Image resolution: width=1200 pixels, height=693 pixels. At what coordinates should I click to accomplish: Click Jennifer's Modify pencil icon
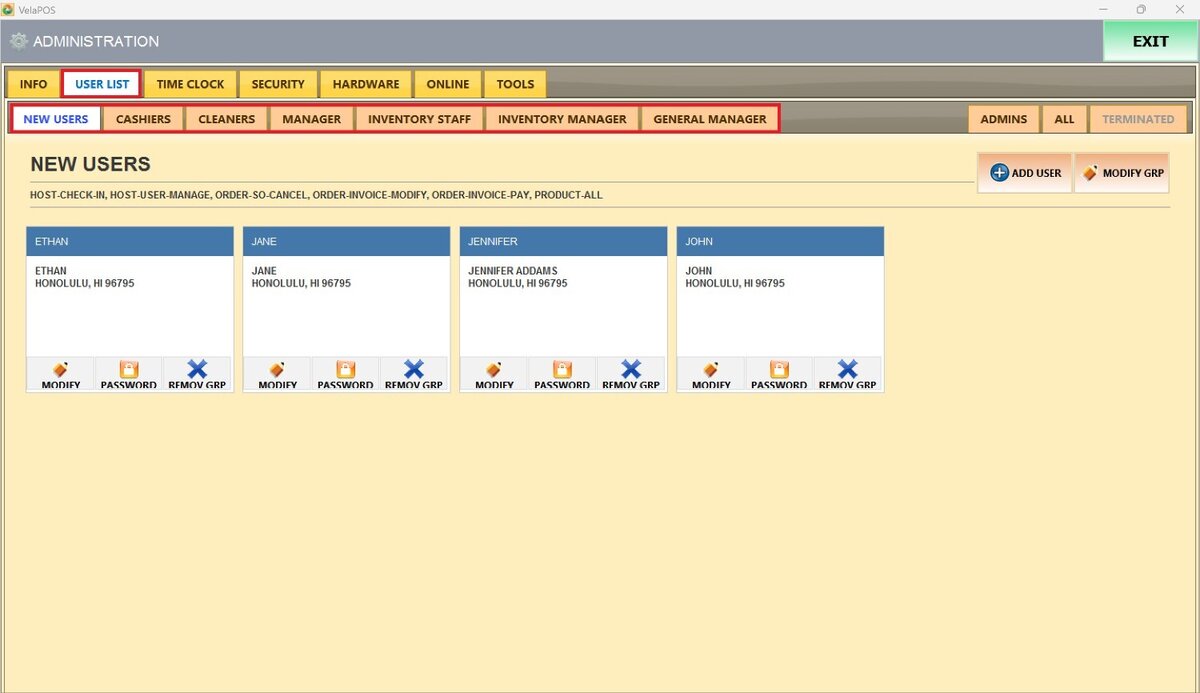click(495, 369)
